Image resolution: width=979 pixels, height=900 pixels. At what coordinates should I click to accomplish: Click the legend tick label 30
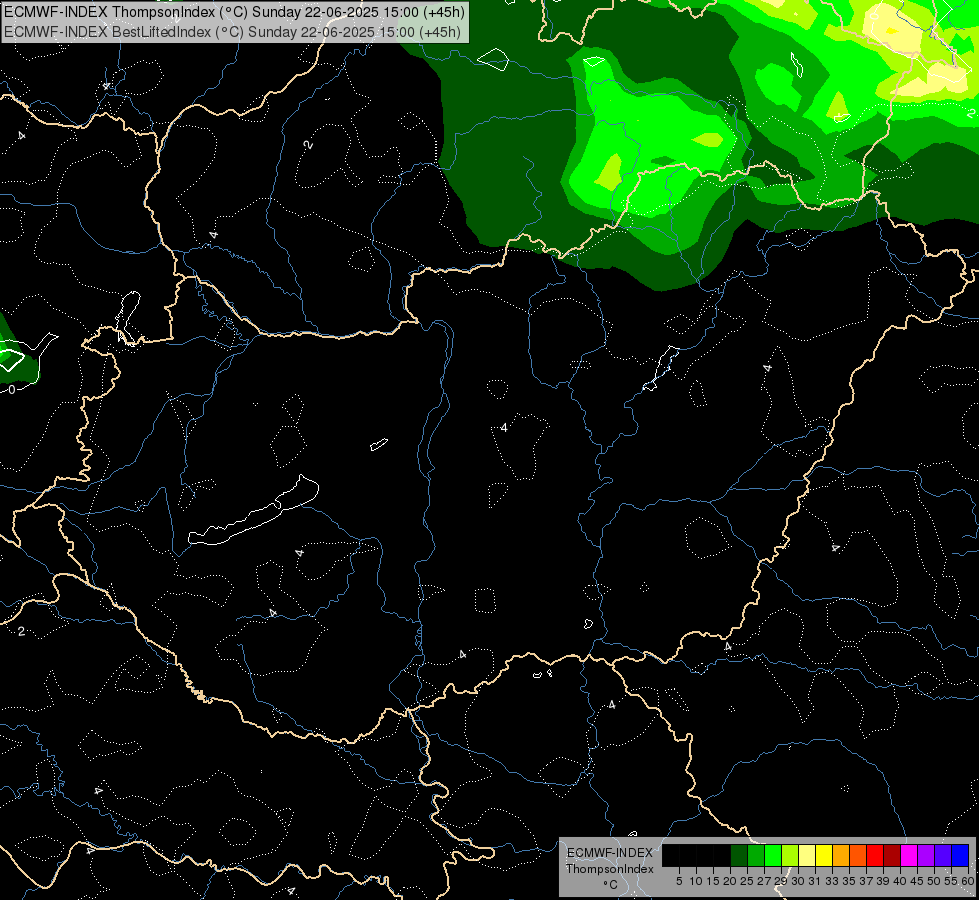tap(798, 881)
